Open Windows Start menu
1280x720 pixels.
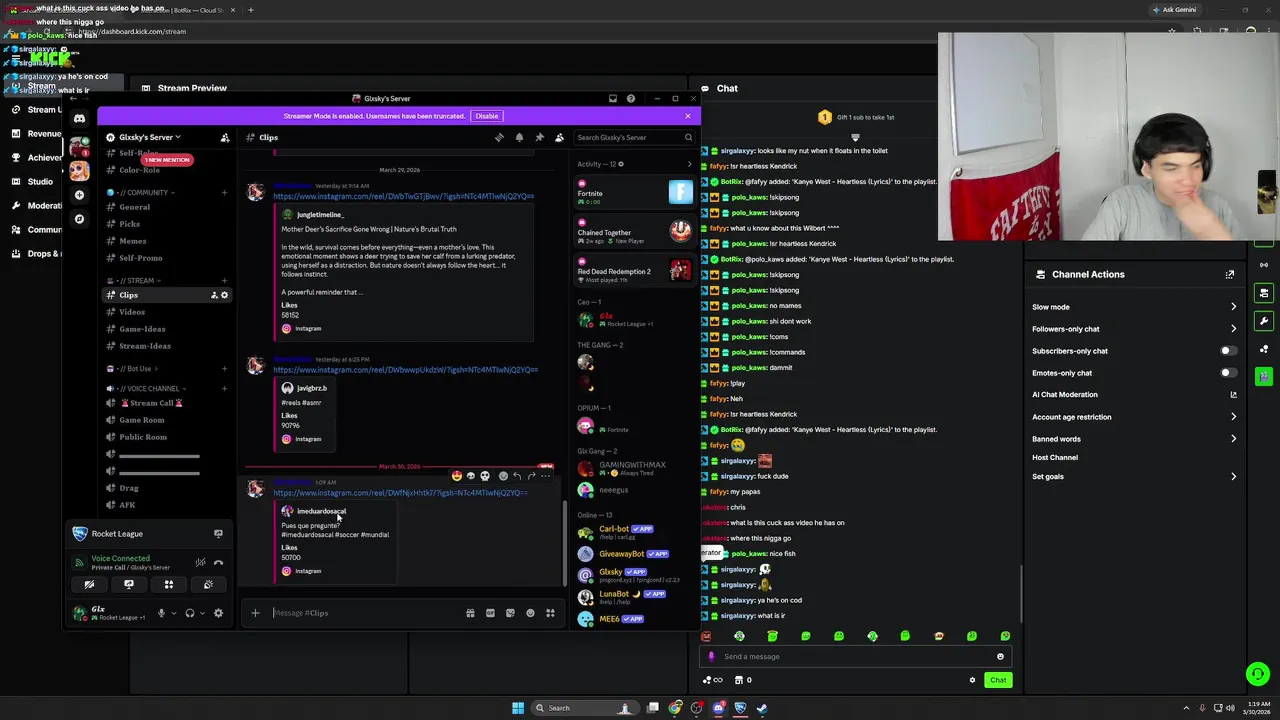518,708
